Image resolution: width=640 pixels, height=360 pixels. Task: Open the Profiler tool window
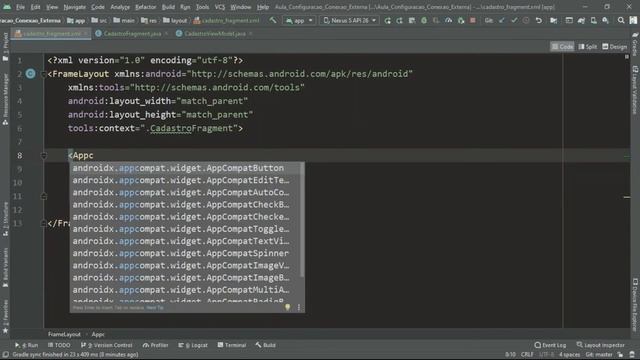pos(156,345)
